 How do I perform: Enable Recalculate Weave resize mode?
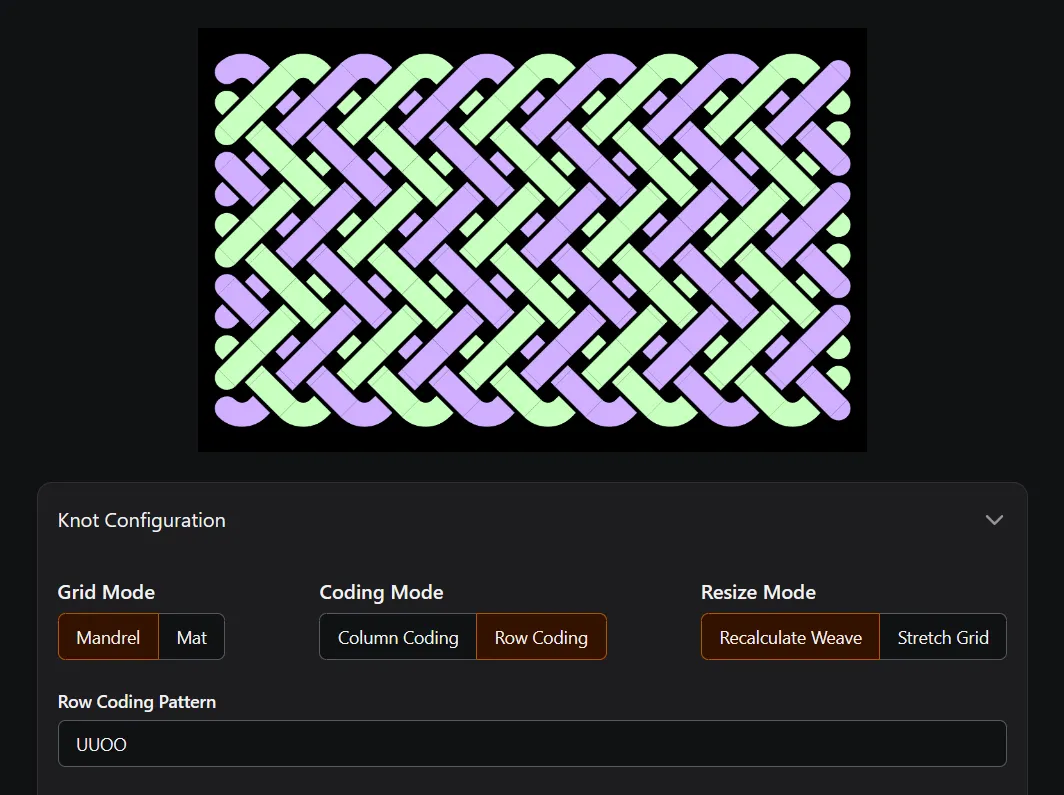pos(790,637)
